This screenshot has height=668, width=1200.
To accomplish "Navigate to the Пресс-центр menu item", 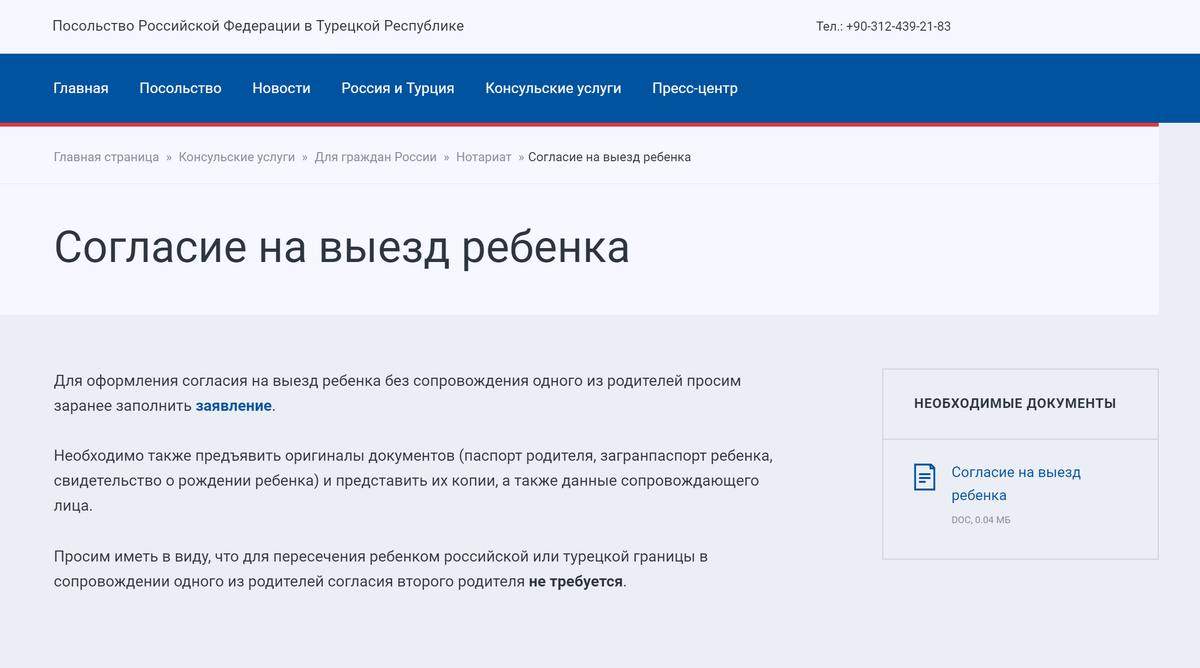I will pos(695,88).
